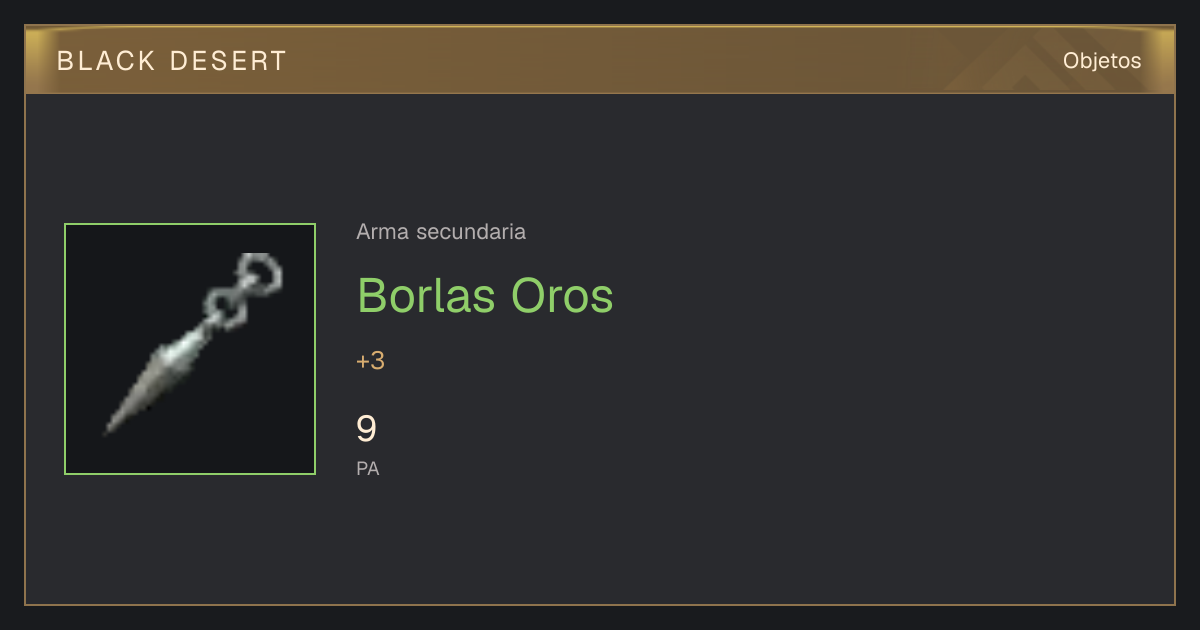This screenshot has height=630, width=1200.
Task: Click the gold header bar center
Action: coord(600,60)
